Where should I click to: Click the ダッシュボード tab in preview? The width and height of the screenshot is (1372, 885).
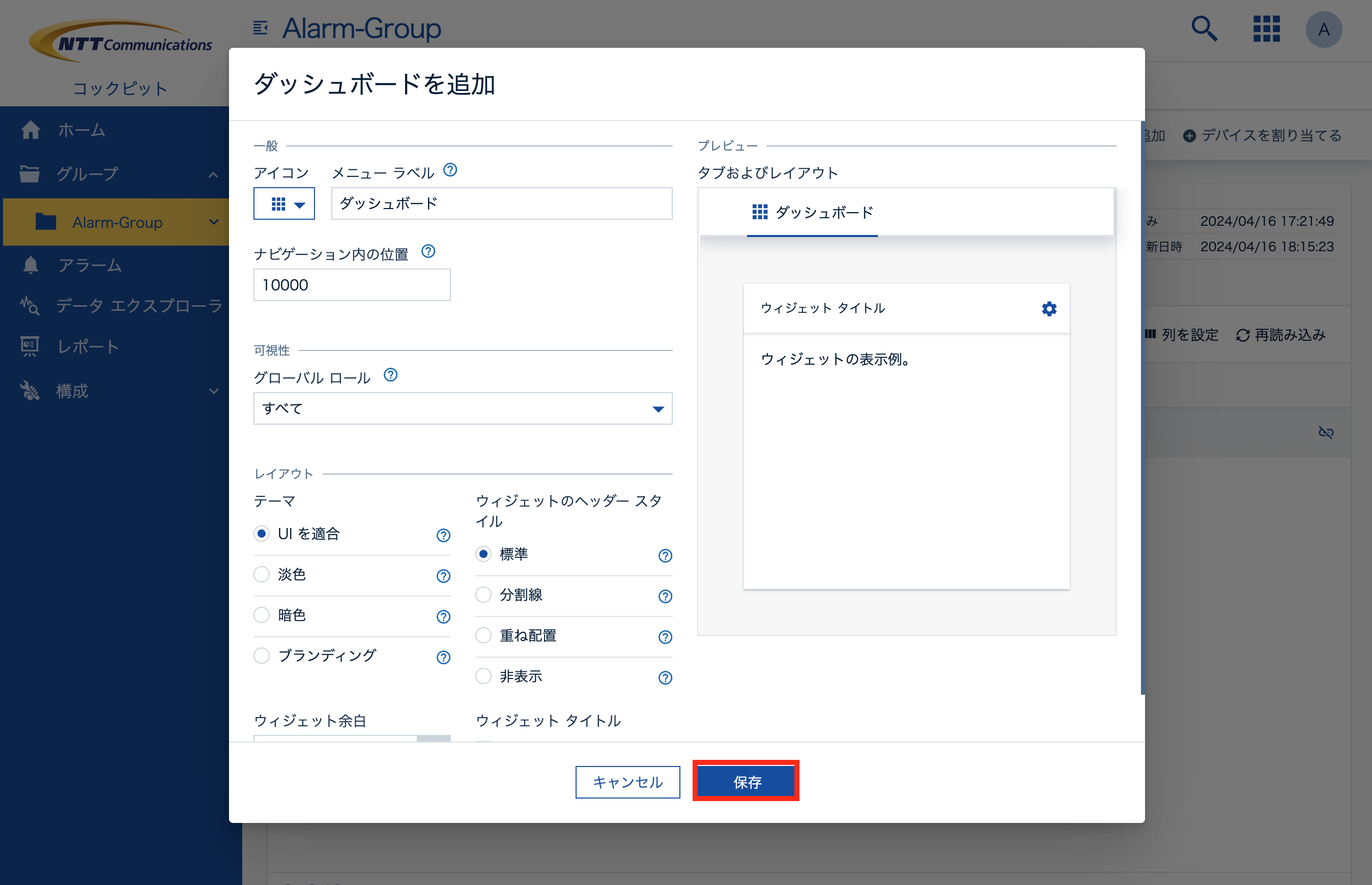tap(812, 213)
